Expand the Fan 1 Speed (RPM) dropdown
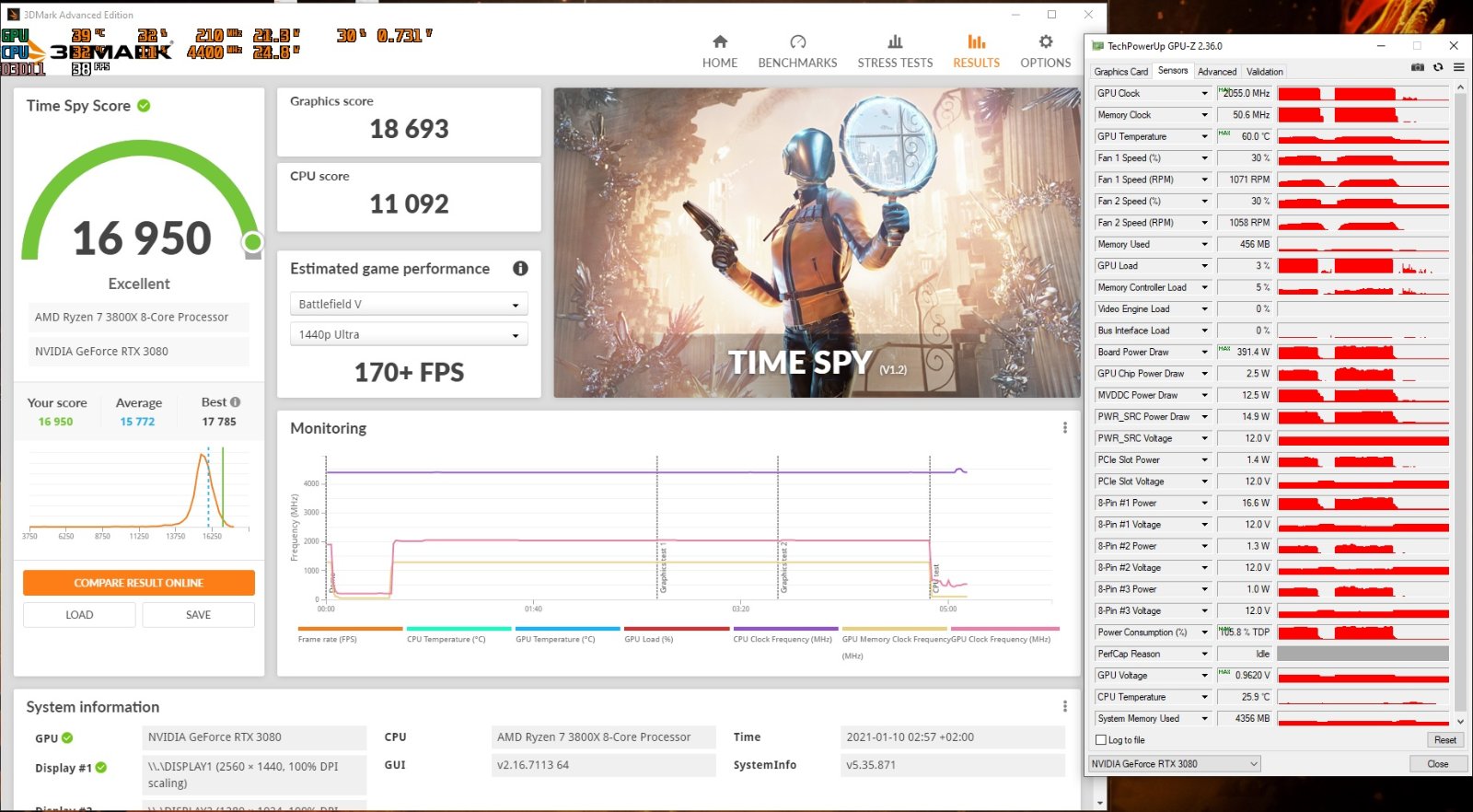The height and width of the screenshot is (812, 1473). tap(1204, 180)
